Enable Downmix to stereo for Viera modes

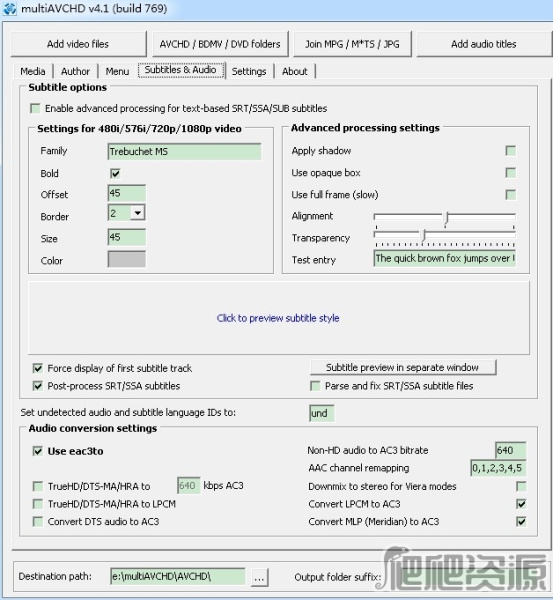pos(521,486)
